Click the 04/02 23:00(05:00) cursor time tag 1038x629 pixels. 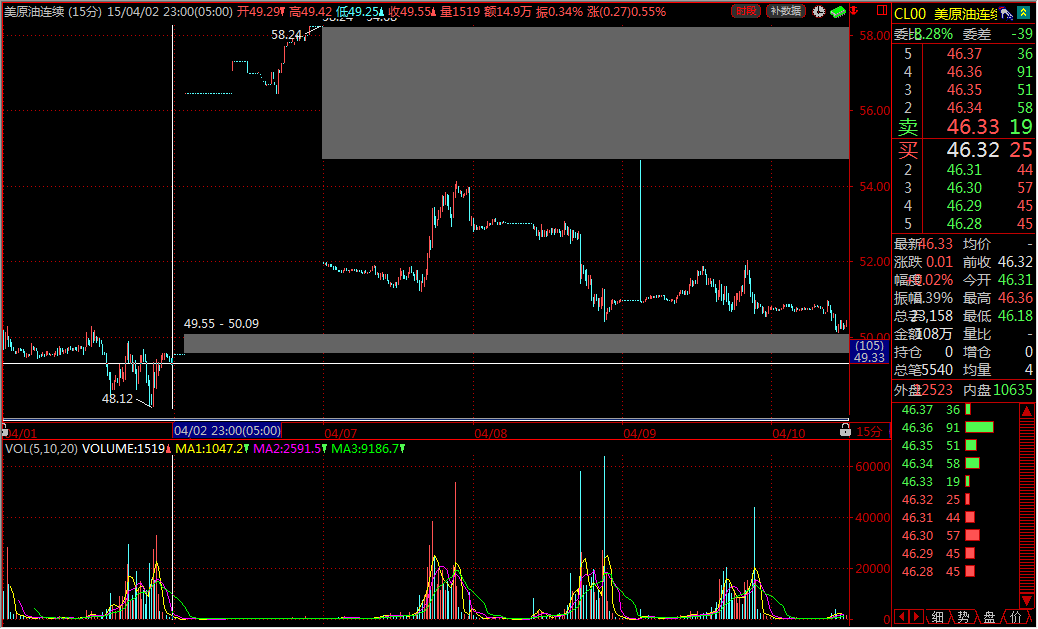(227, 430)
